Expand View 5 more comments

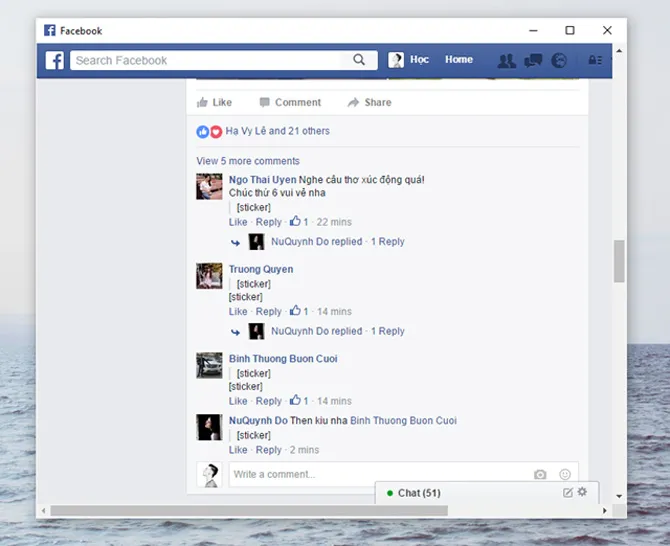click(x=248, y=161)
